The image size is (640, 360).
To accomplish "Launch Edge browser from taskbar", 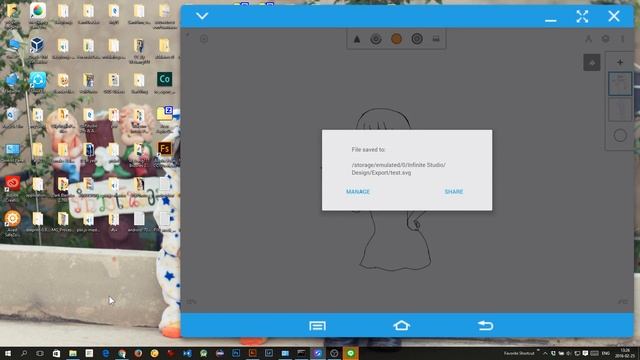I will pyautogui.click(x=105, y=353).
